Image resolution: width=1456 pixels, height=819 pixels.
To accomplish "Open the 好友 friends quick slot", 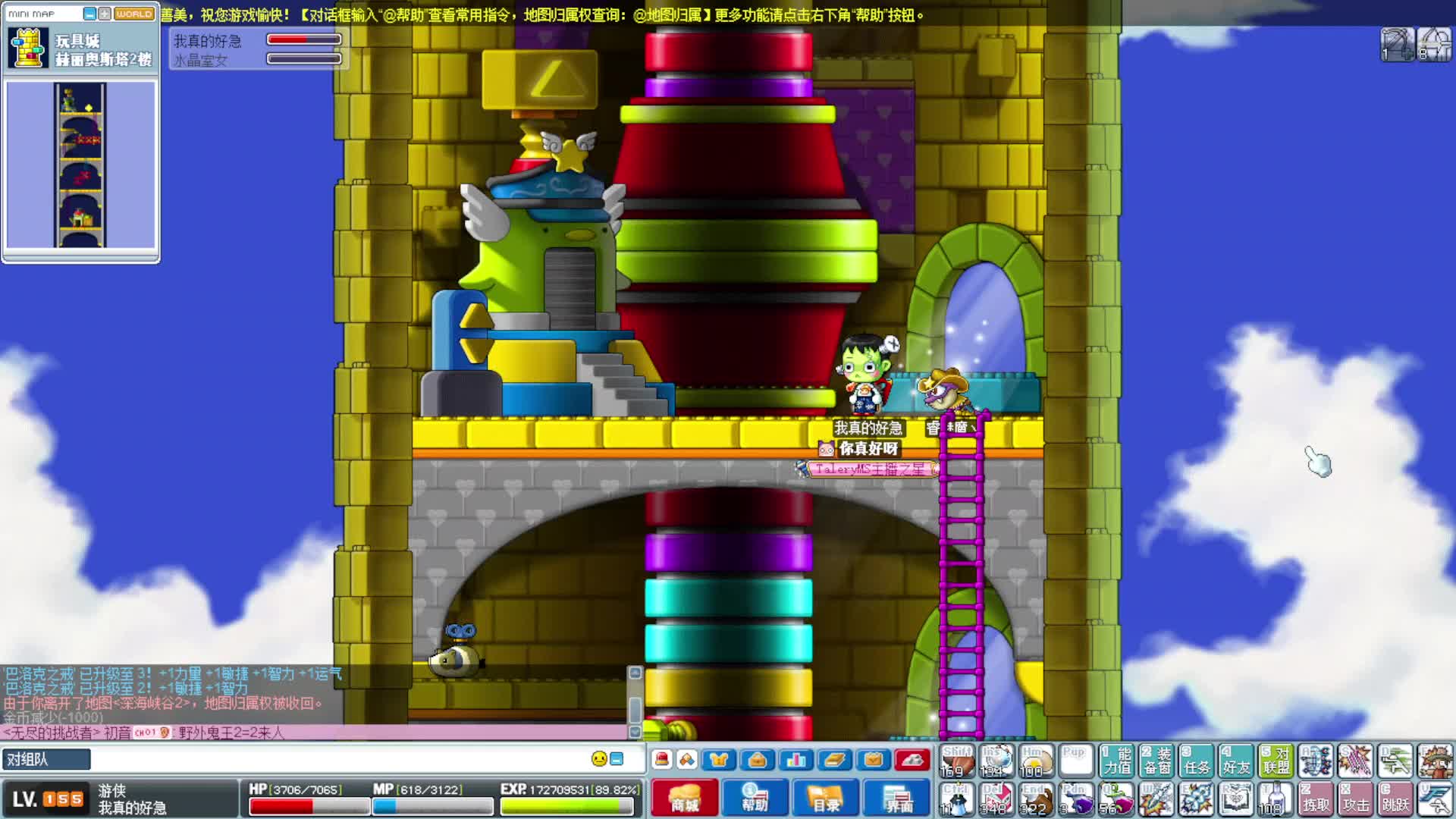I will point(1236,761).
